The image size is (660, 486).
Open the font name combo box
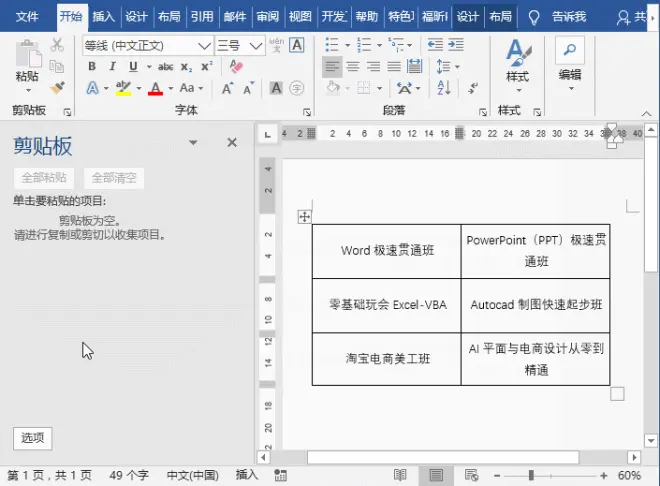pyautogui.click(x=147, y=45)
